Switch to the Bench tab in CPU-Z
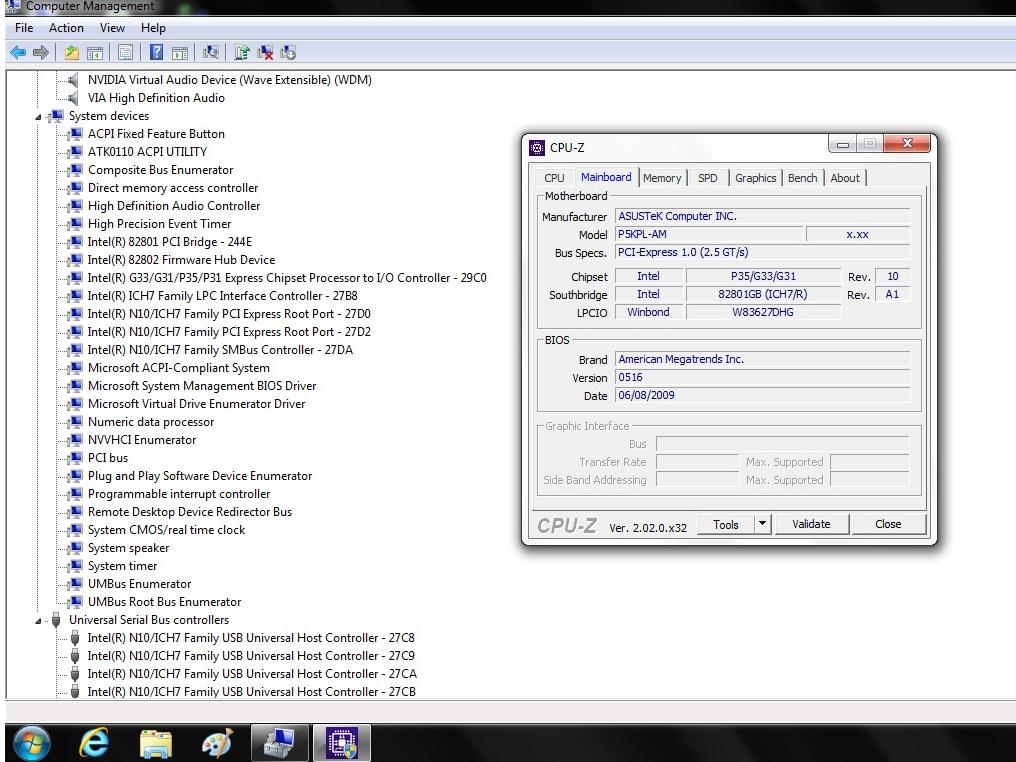 (802, 178)
